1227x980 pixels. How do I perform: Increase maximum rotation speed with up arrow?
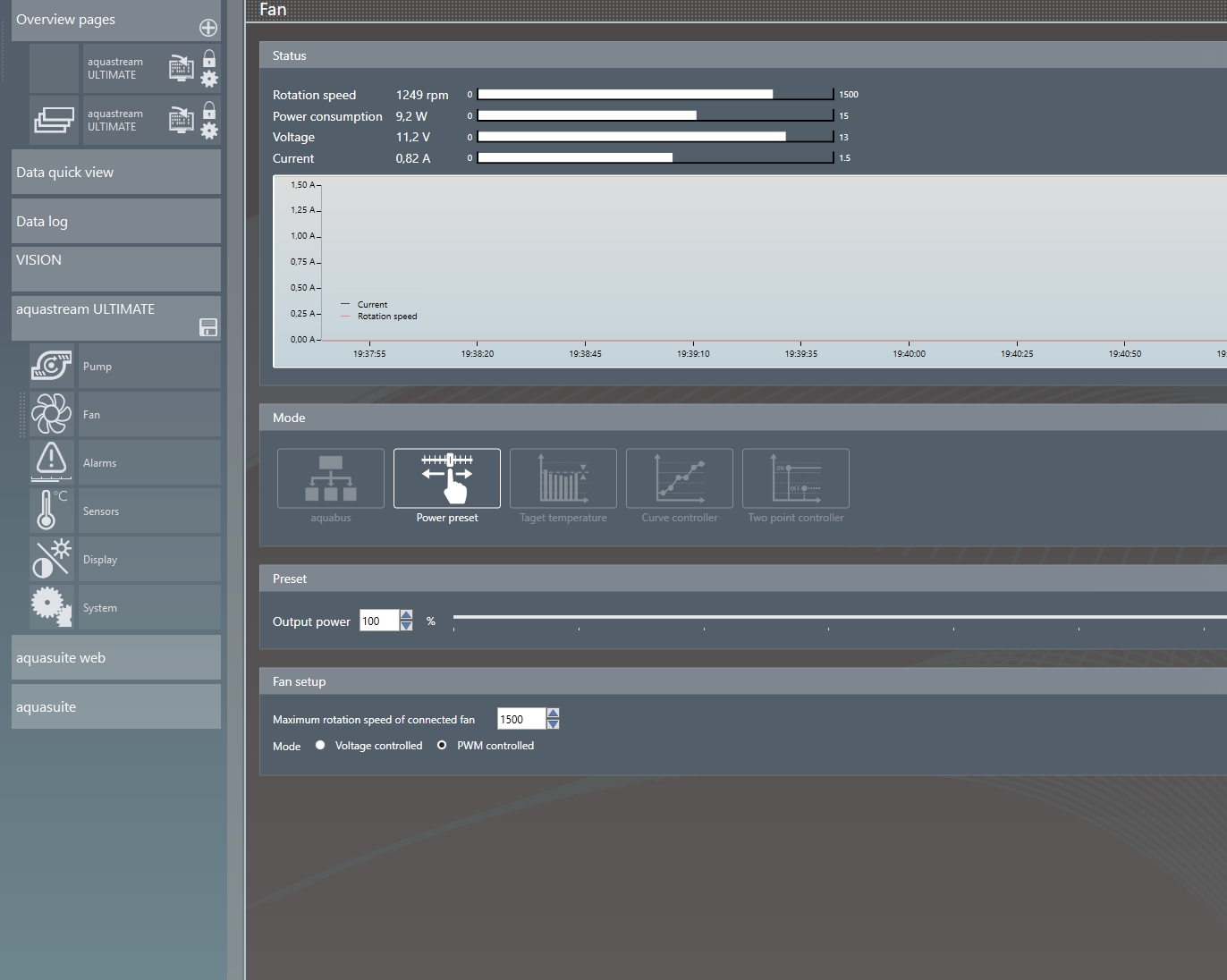(553, 714)
